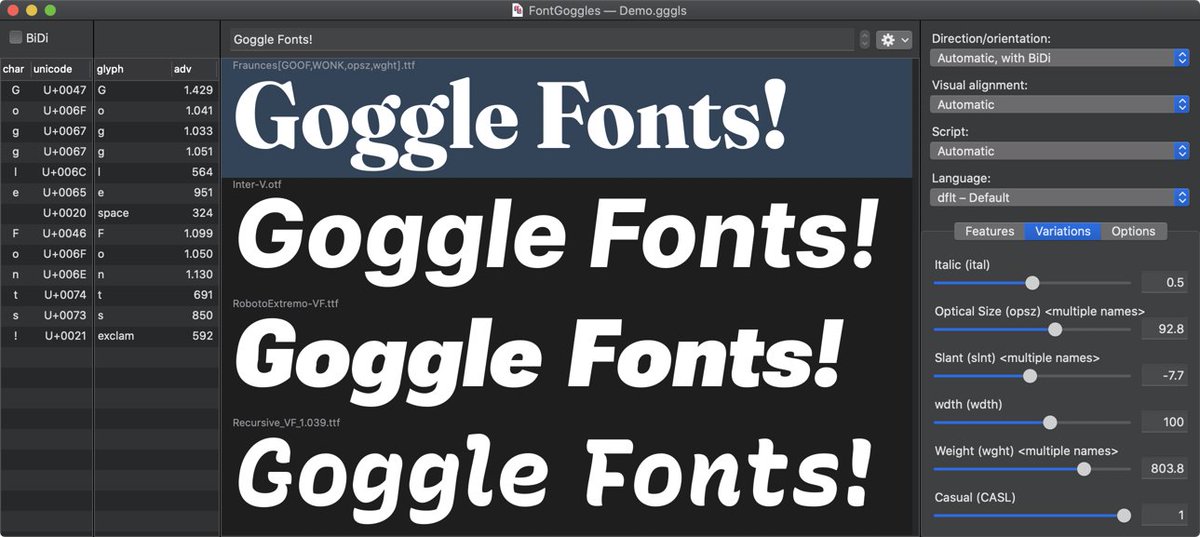Click the advance value 324

(x=203, y=213)
